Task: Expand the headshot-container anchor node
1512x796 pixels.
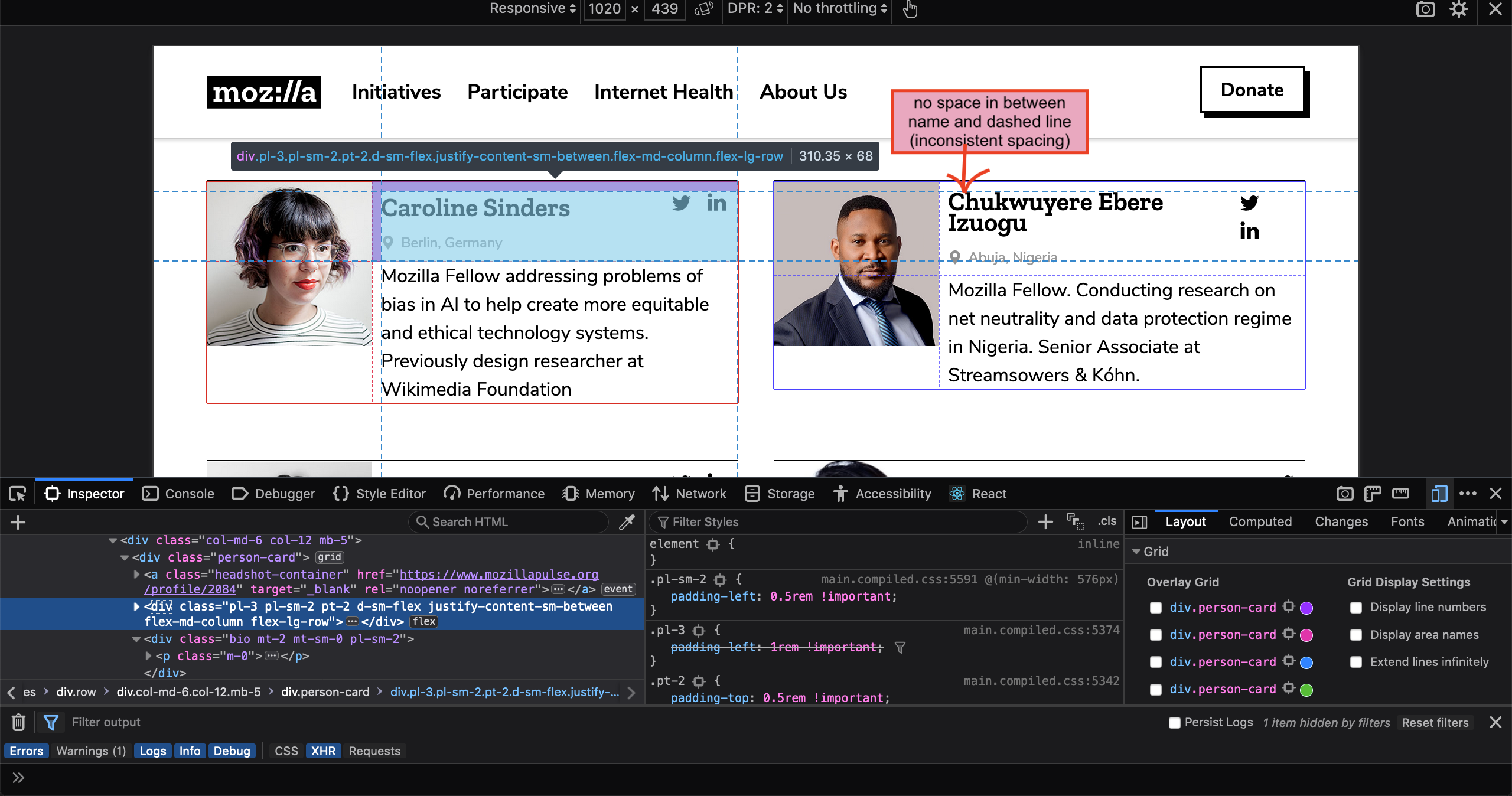Action: pyautogui.click(x=136, y=574)
